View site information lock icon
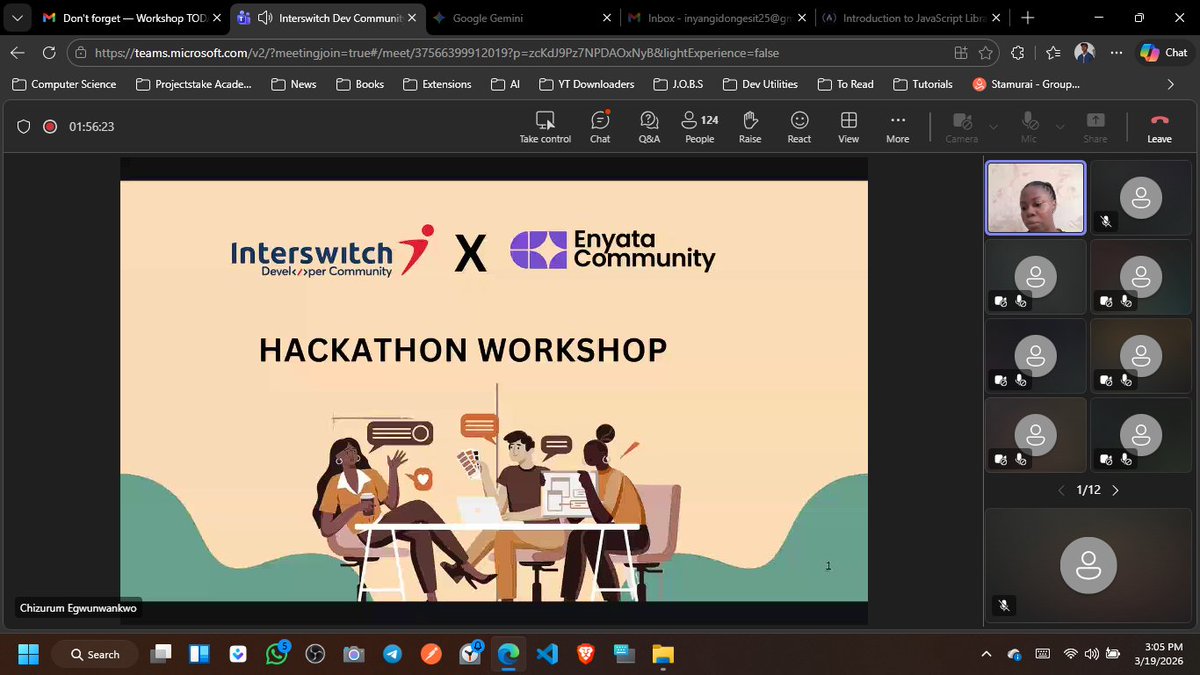 pos(82,53)
